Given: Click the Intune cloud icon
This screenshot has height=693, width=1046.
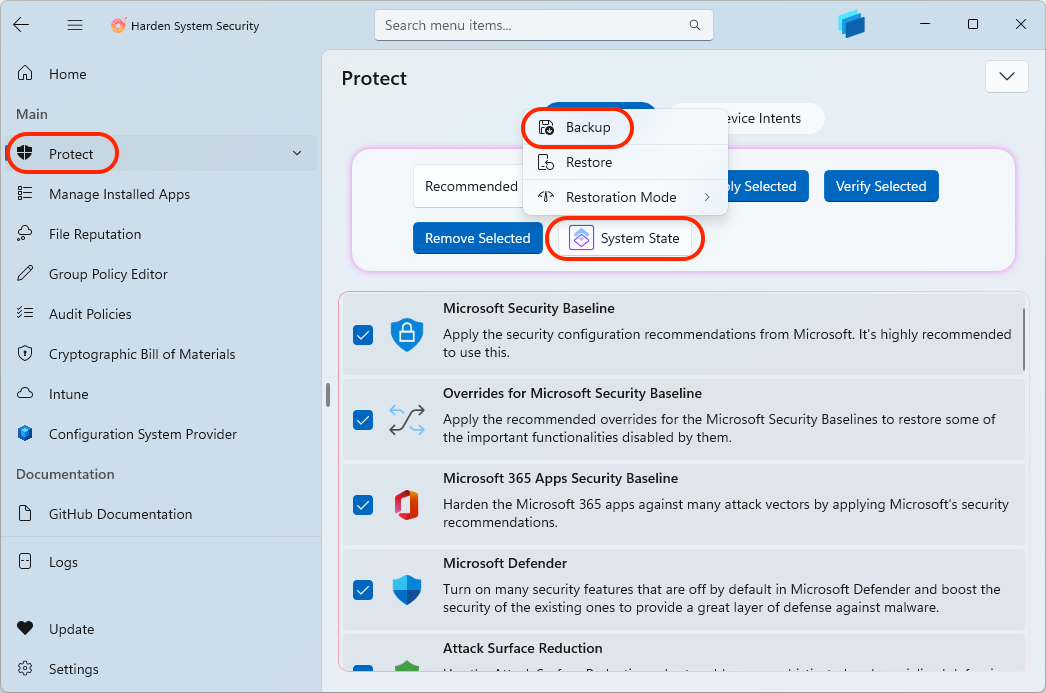Looking at the screenshot, I should [25, 394].
